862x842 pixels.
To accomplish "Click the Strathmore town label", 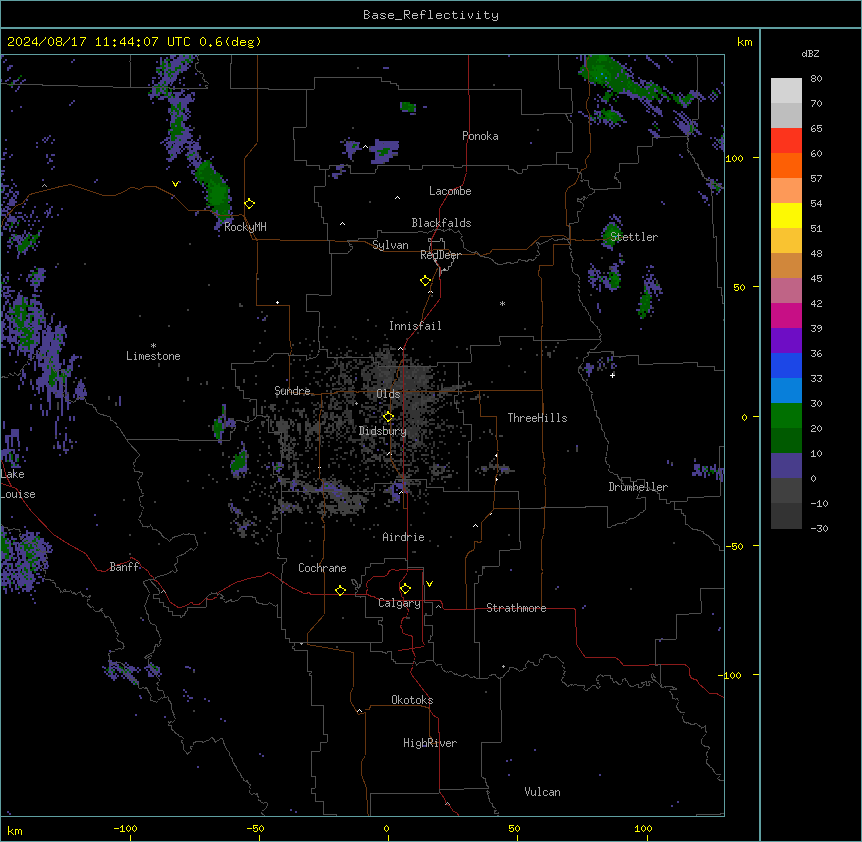I will [x=516, y=608].
